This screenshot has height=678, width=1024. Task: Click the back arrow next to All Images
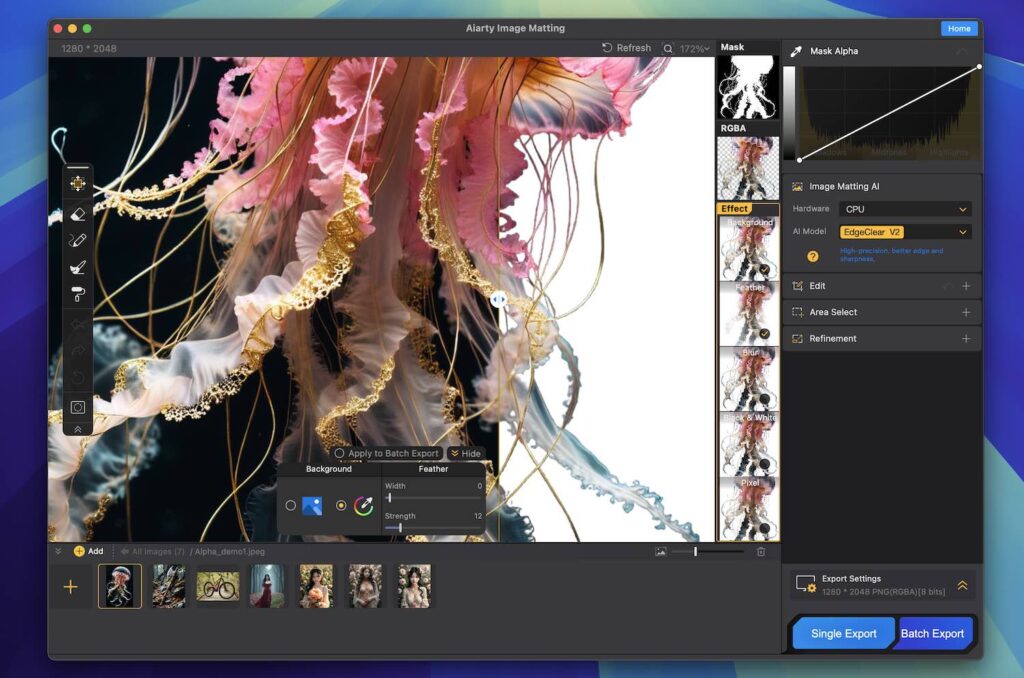[124, 551]
